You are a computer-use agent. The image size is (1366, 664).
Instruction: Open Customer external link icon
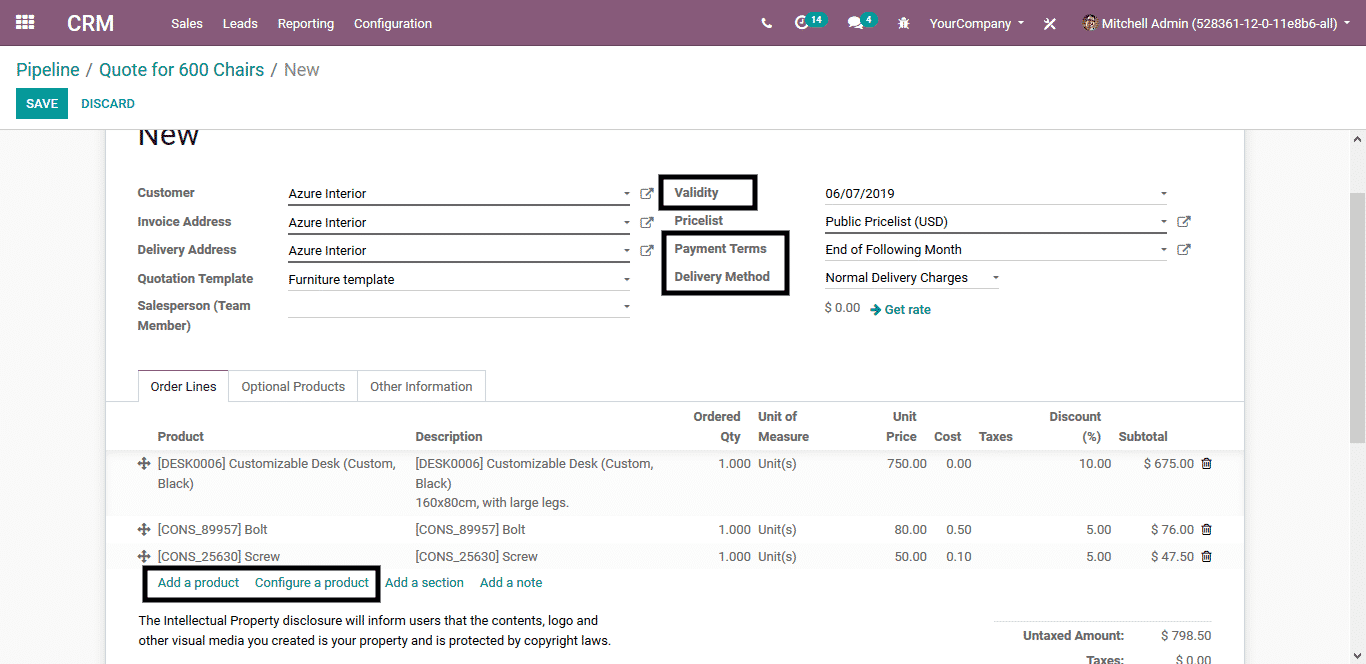pos(647,194)
